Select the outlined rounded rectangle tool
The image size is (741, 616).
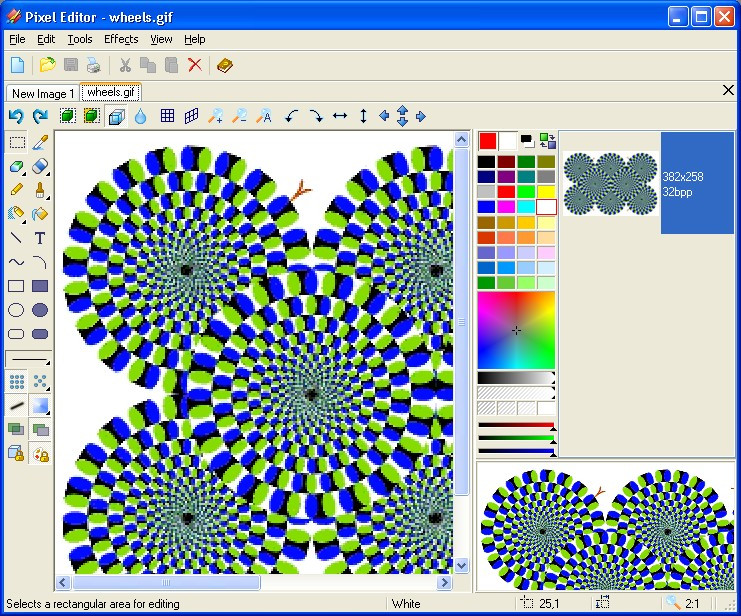click(x=17, y=334)
